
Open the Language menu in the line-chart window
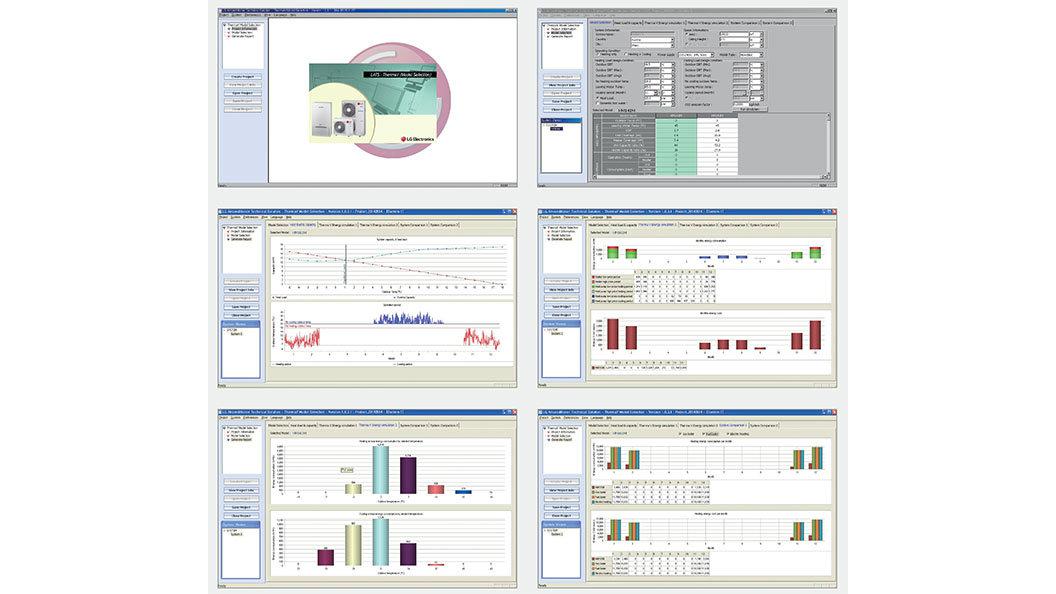[x=276, y=217]
